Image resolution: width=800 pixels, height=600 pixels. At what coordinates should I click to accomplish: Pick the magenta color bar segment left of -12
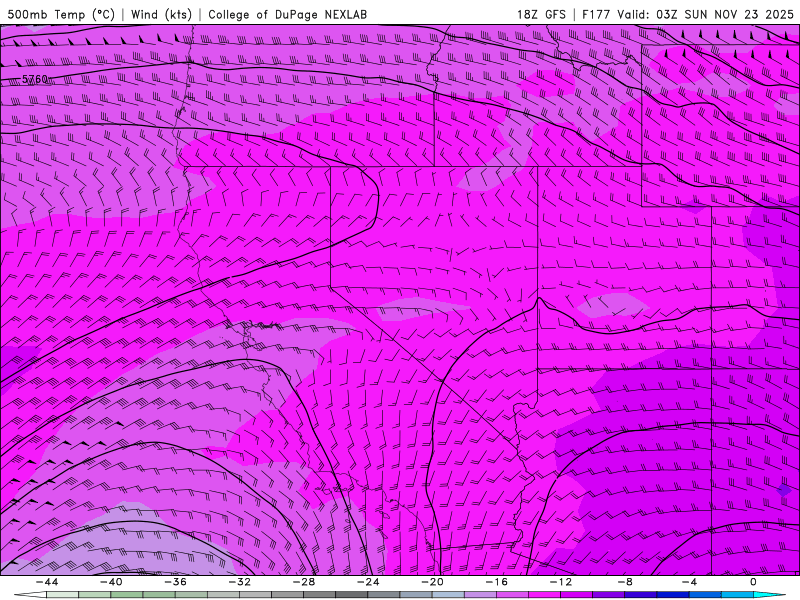click(544, 595)
